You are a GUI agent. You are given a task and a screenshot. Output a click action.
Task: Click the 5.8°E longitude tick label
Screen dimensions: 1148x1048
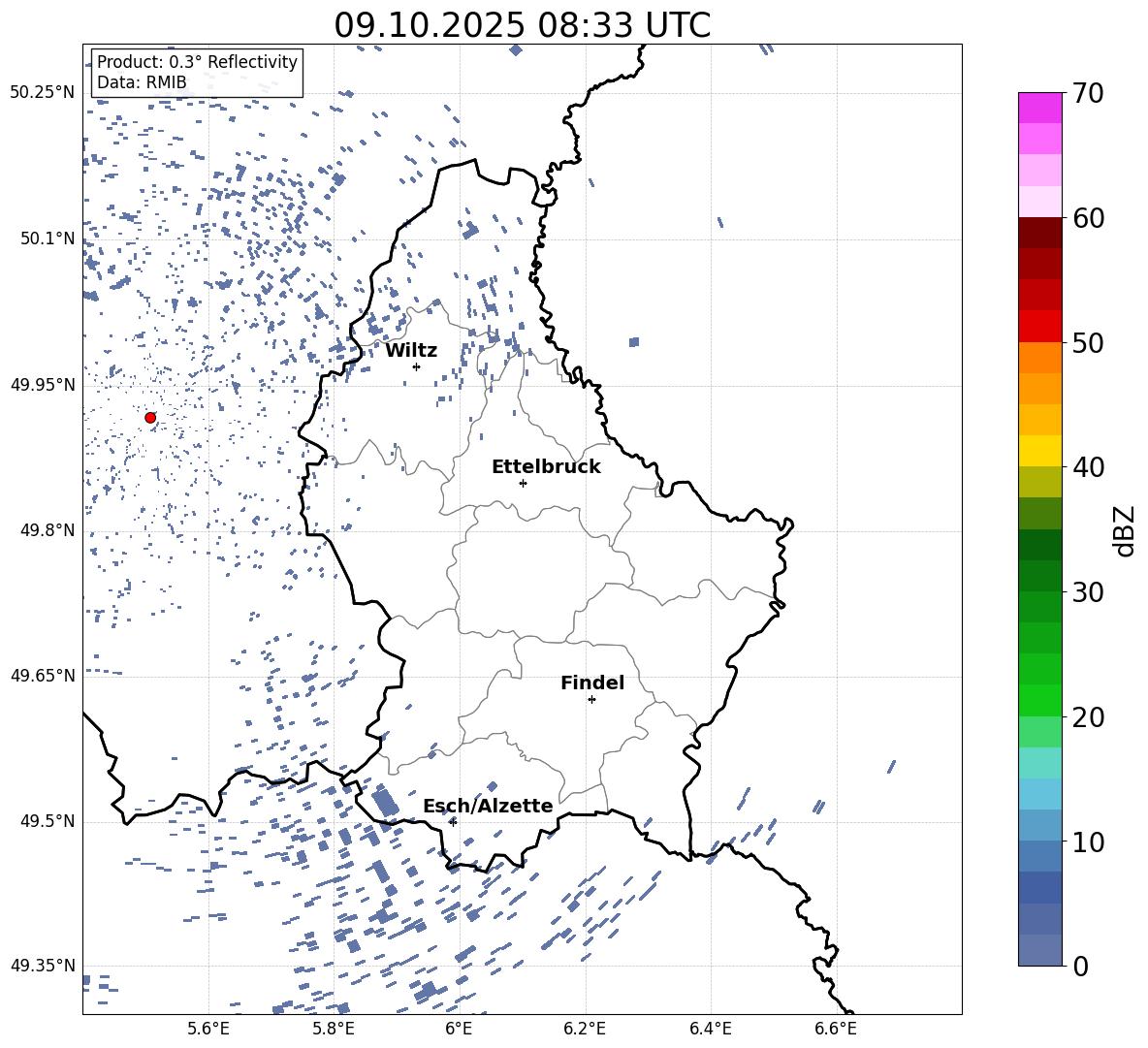334,1030
